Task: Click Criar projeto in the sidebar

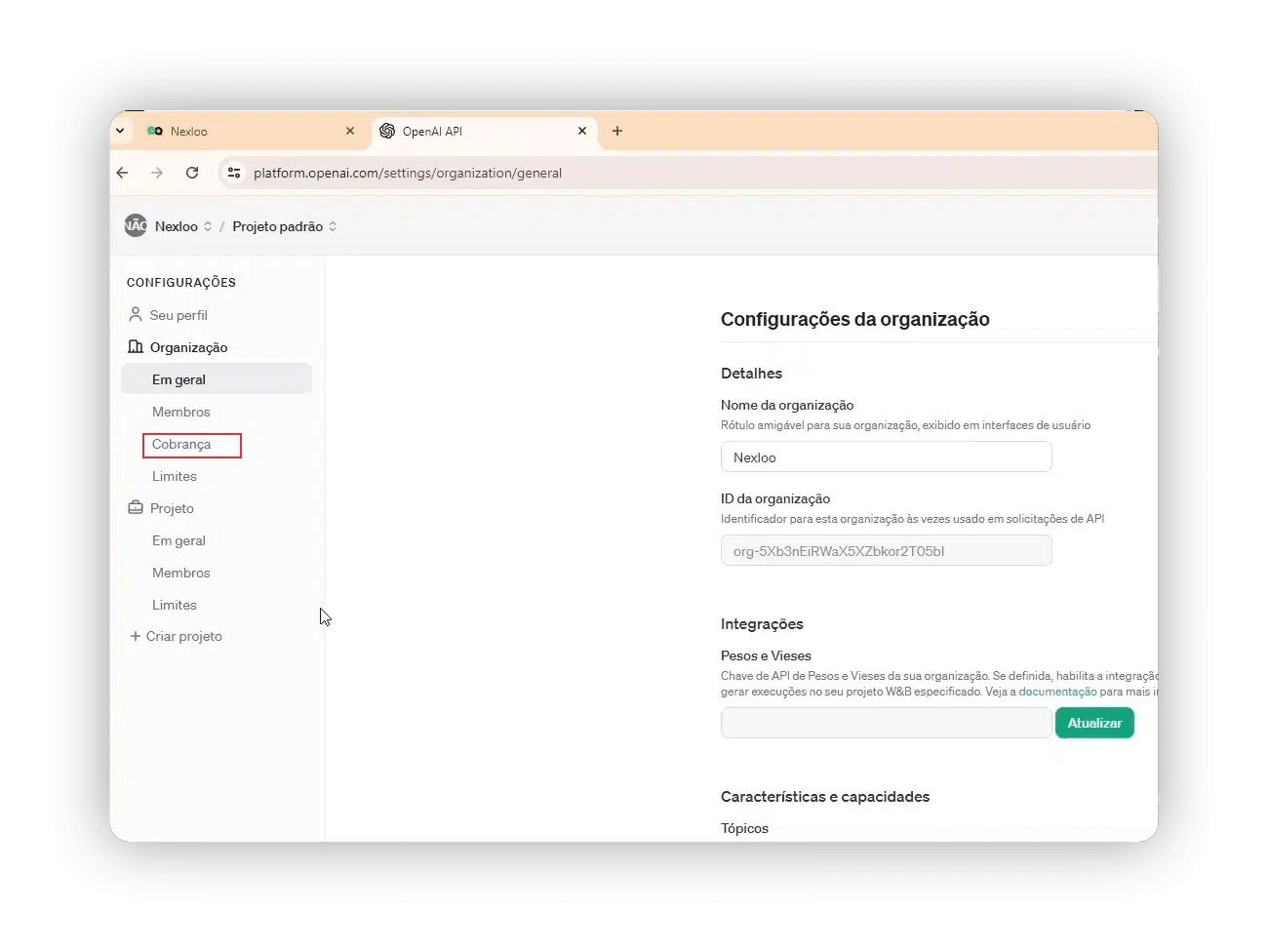Action: [x=183, y=636]
